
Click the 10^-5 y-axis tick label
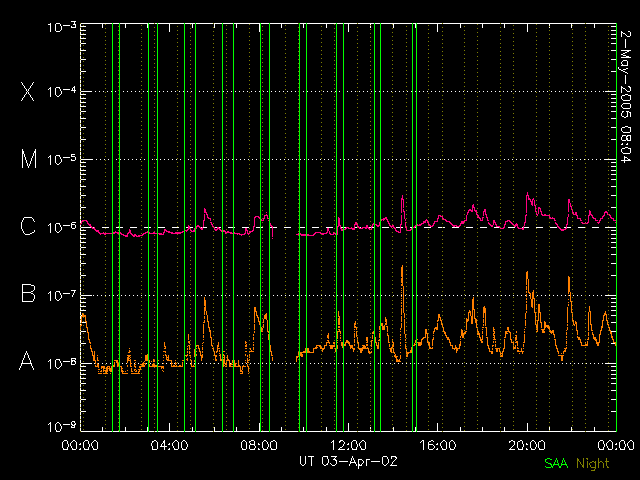62,160
